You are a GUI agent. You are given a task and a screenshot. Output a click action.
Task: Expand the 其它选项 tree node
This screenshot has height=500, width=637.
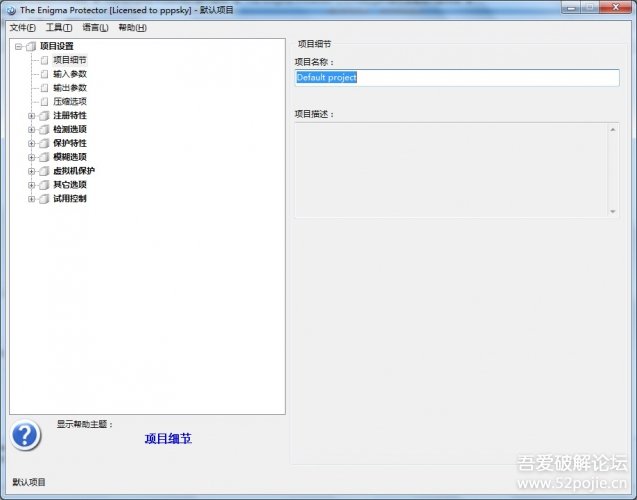tap(31, 185)
